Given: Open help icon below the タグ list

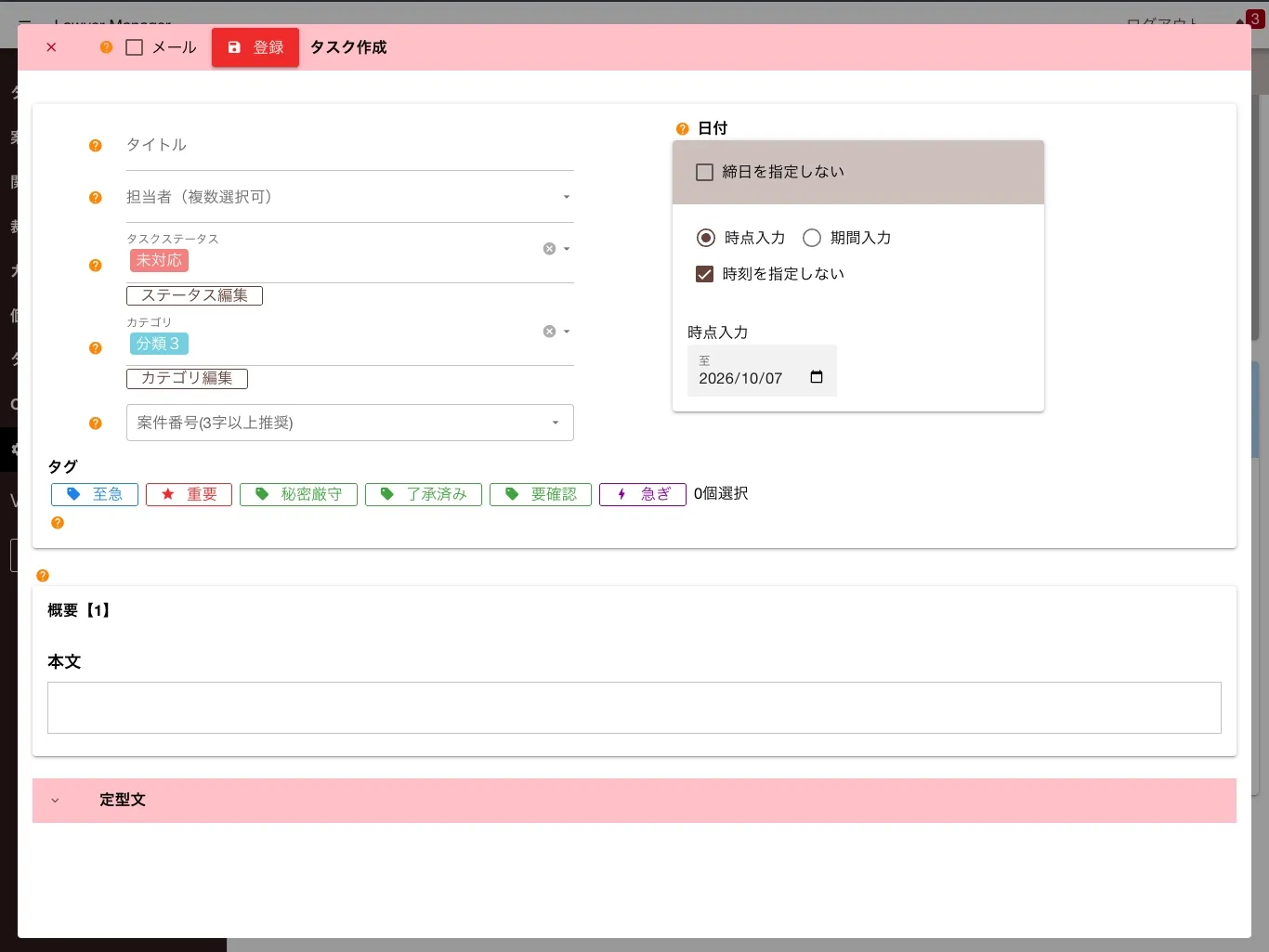Looking at the screenshot, I should point(58,523).
